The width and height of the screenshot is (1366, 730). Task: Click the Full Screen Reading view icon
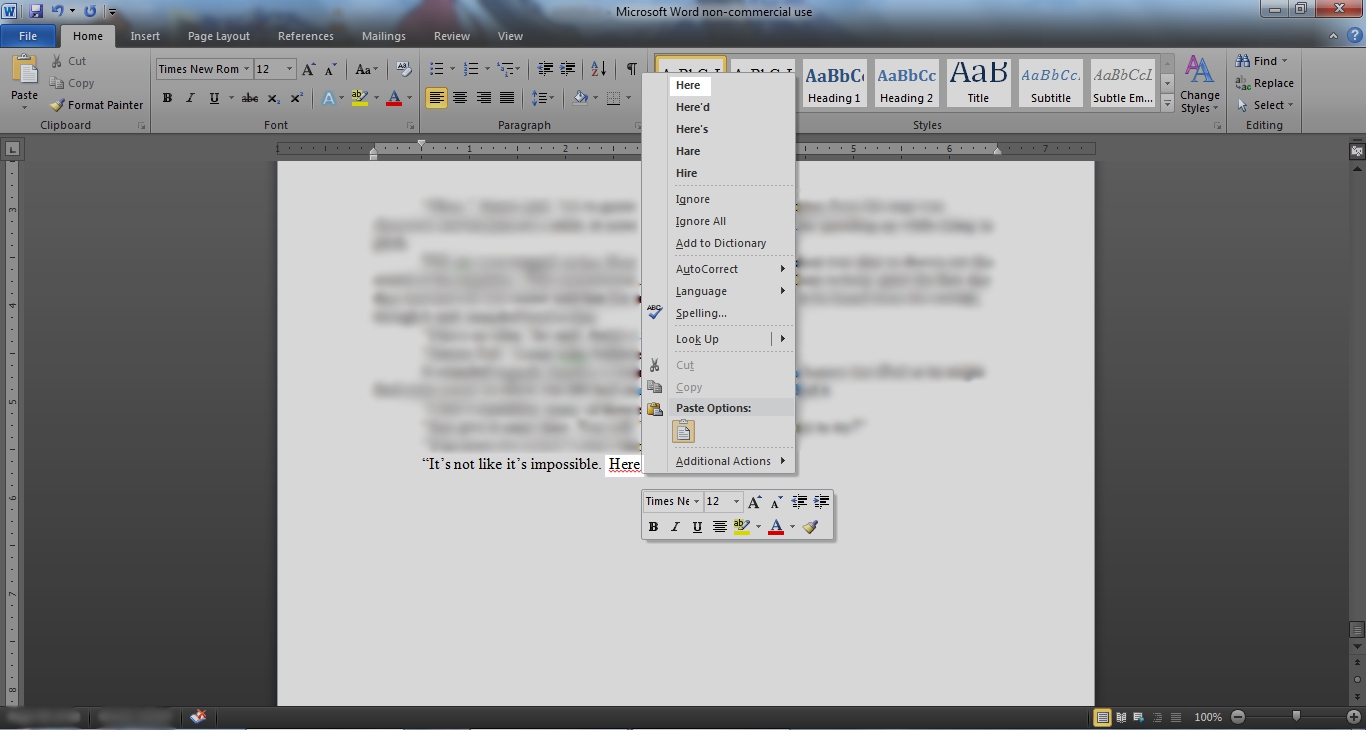tap(1121, 717)
